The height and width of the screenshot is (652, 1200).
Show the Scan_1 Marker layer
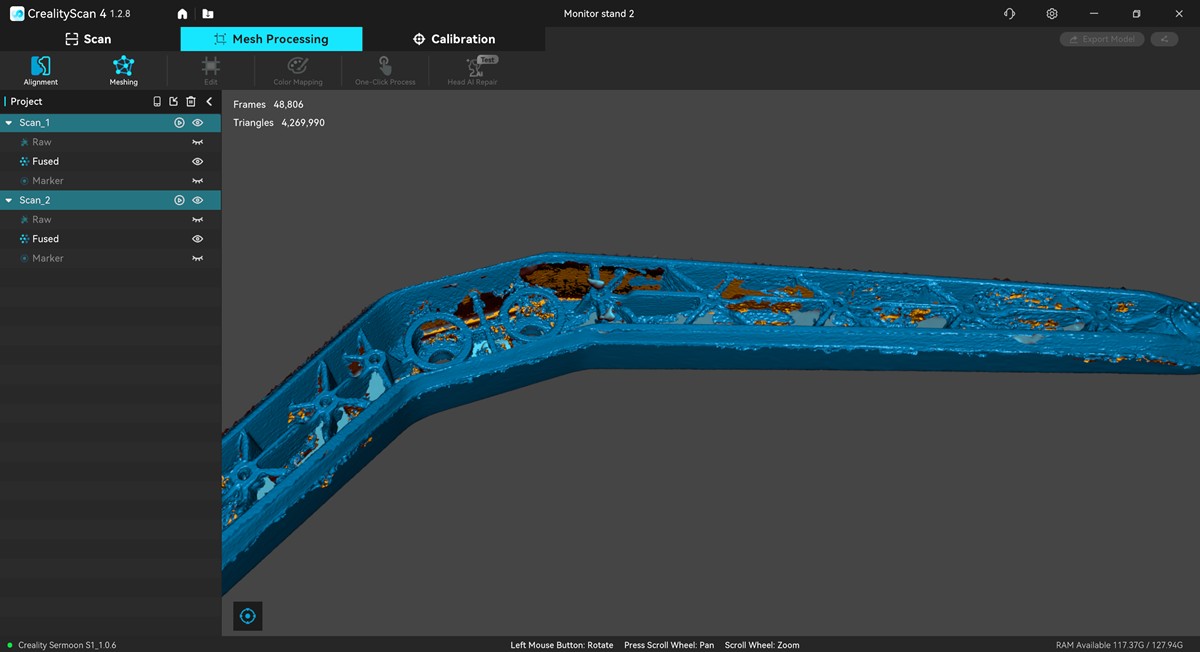coord(198,181)
